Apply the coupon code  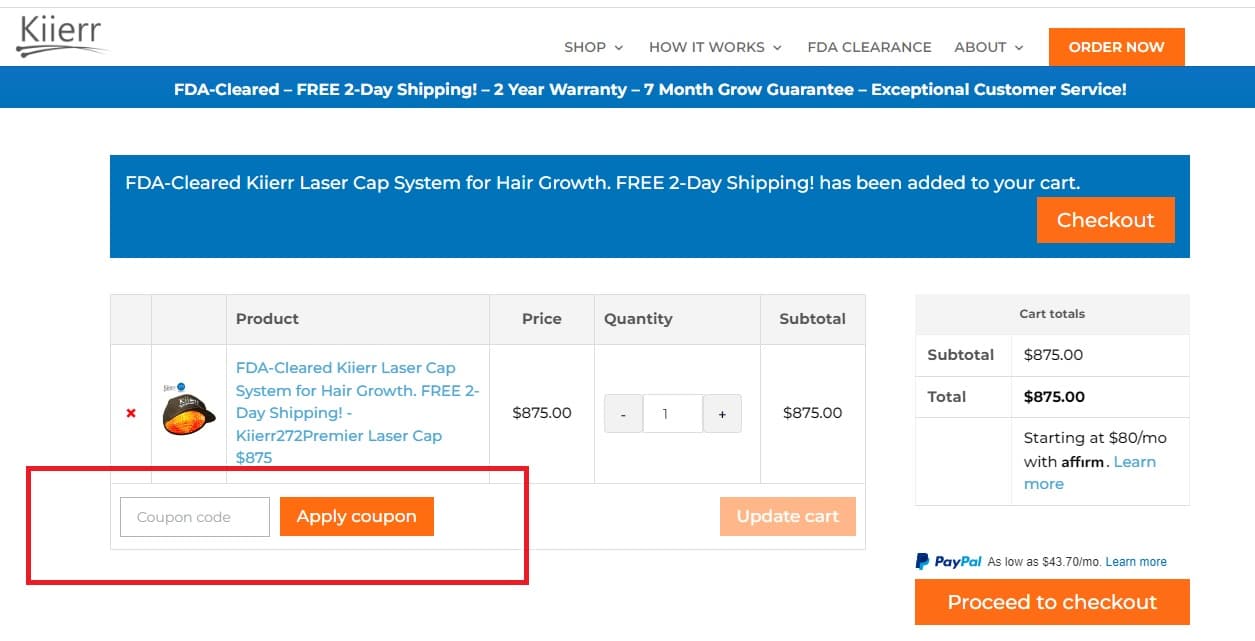(357, 516)
